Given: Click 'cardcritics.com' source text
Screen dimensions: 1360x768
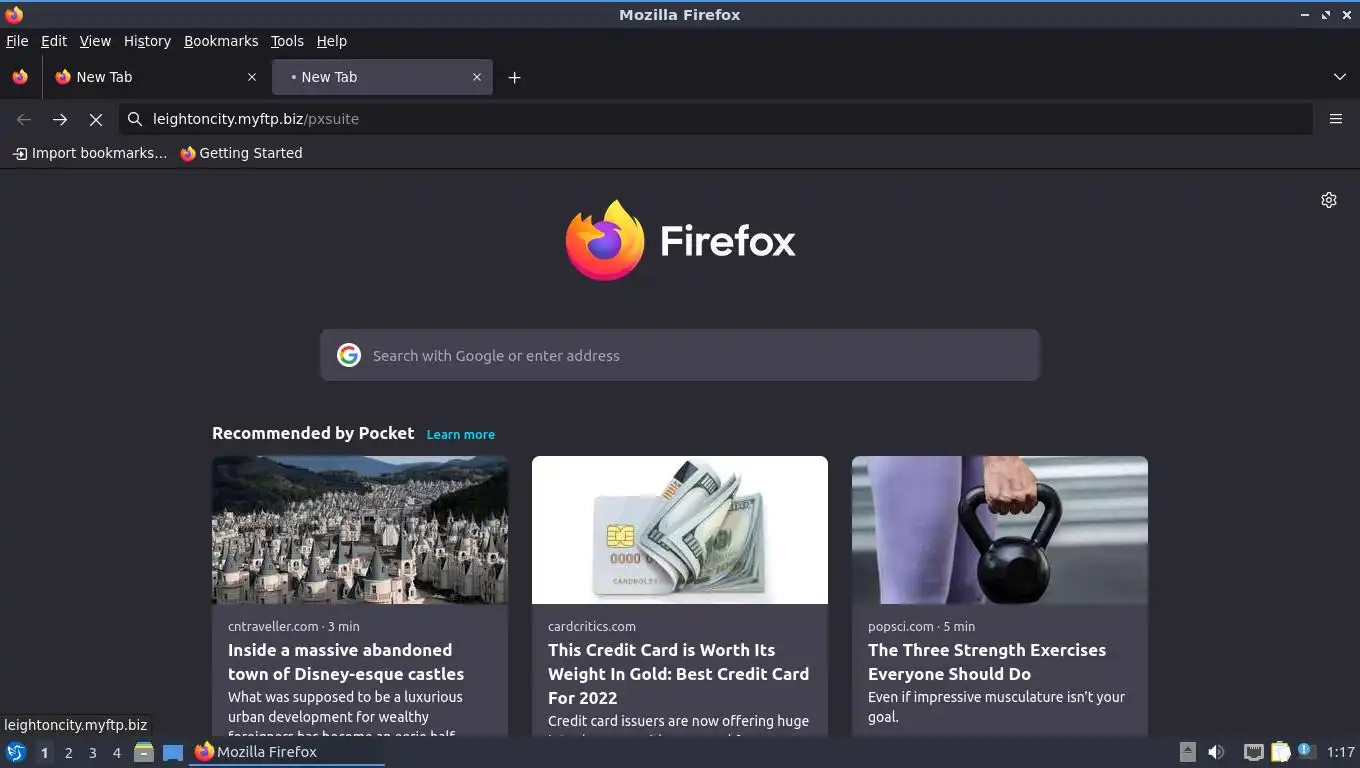Looking at the screenshot, I should click(592, 626).
